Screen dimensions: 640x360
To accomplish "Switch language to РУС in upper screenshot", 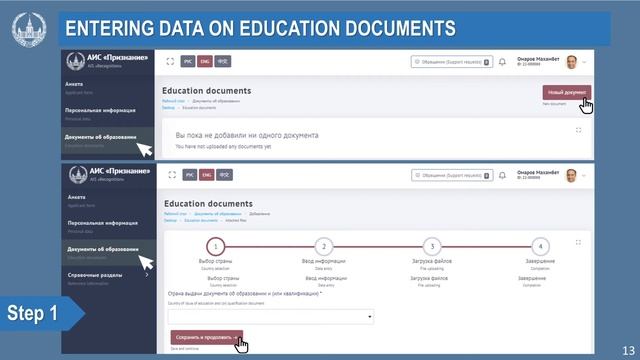I will tap(188, 61).
